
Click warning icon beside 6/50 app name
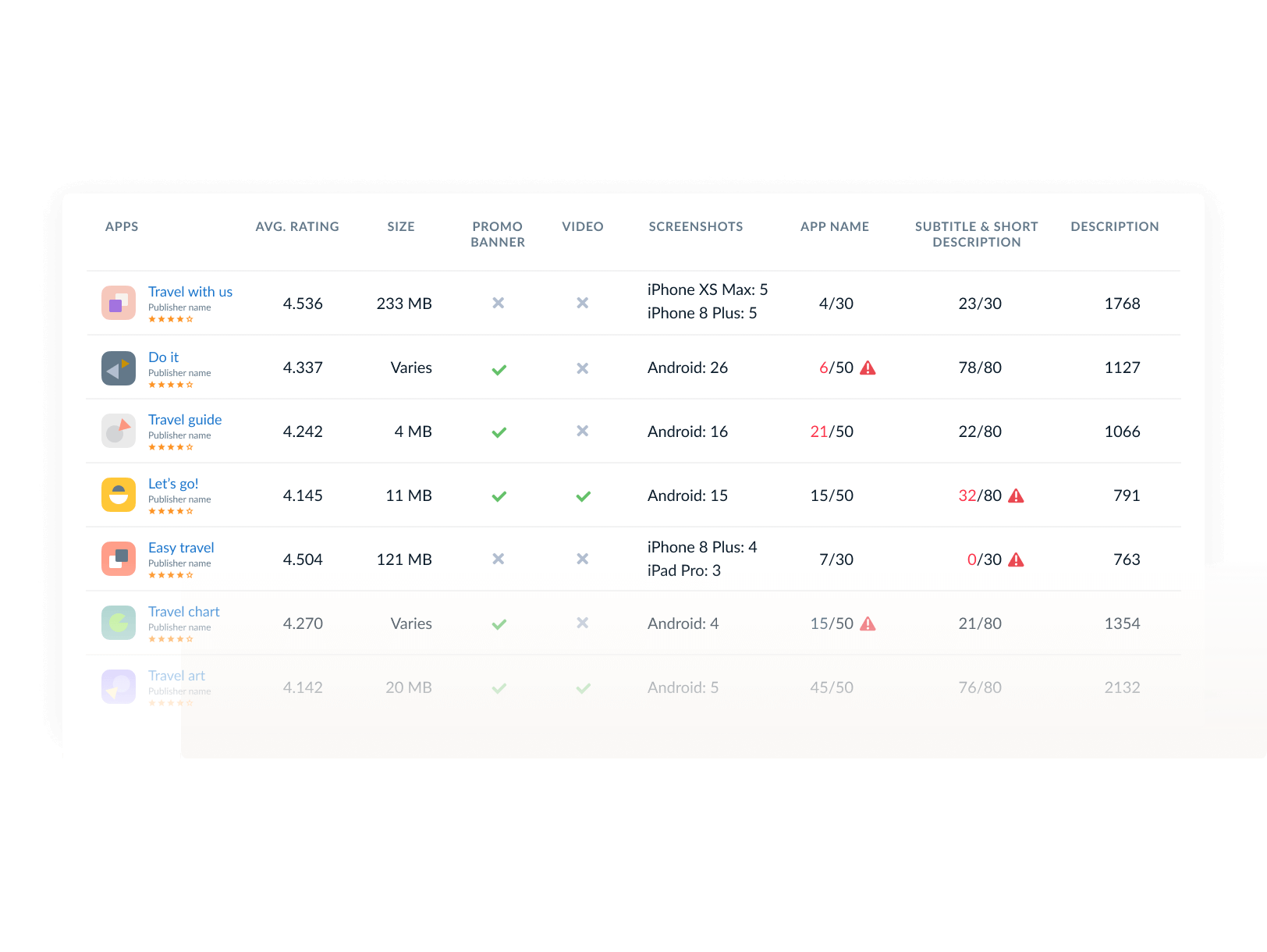click(x=868, y=368)
